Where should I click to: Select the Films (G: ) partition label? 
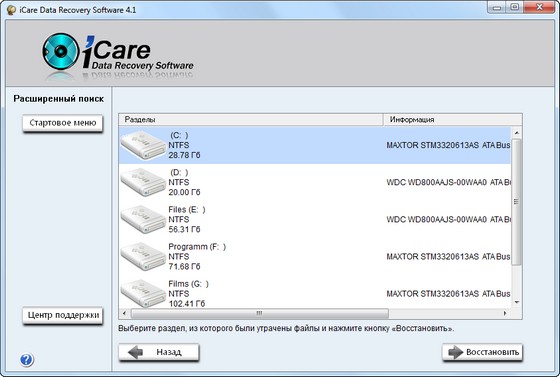tap(189, 284)
